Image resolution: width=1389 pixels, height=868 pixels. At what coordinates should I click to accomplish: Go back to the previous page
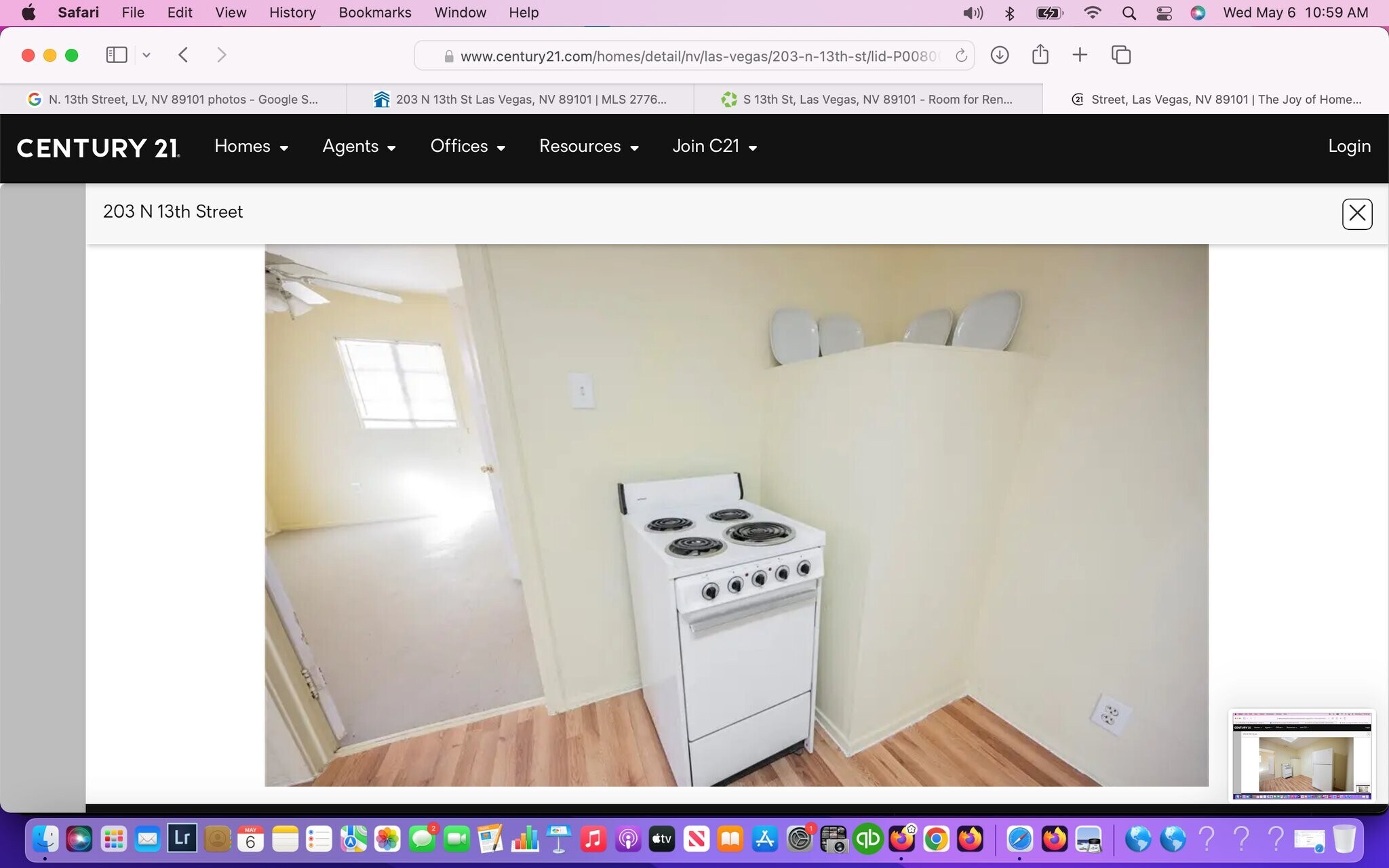pos(183,55)
